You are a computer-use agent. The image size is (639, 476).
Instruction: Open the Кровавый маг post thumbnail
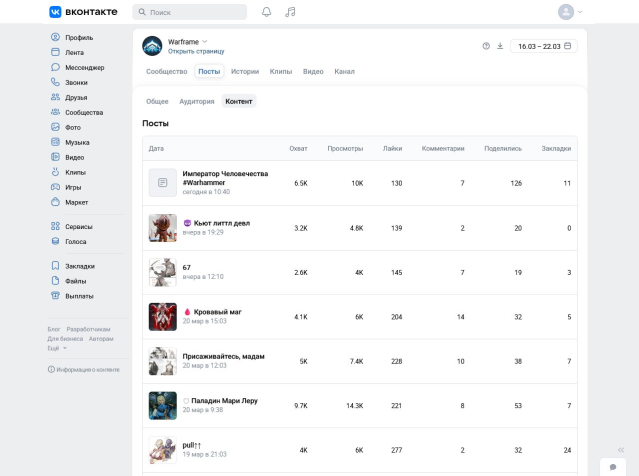point(162,317)
